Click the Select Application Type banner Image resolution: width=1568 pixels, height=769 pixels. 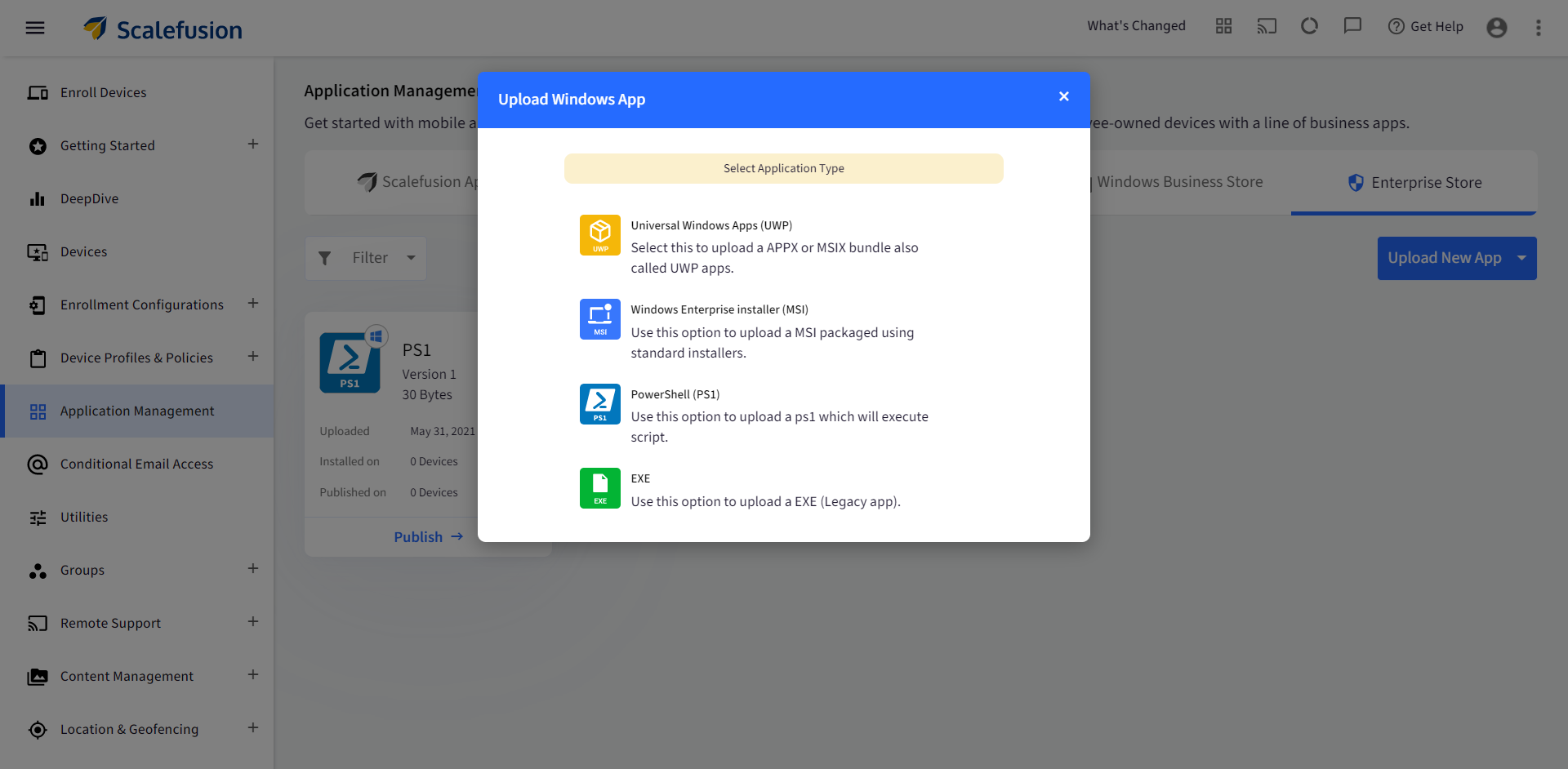(784, 168)
